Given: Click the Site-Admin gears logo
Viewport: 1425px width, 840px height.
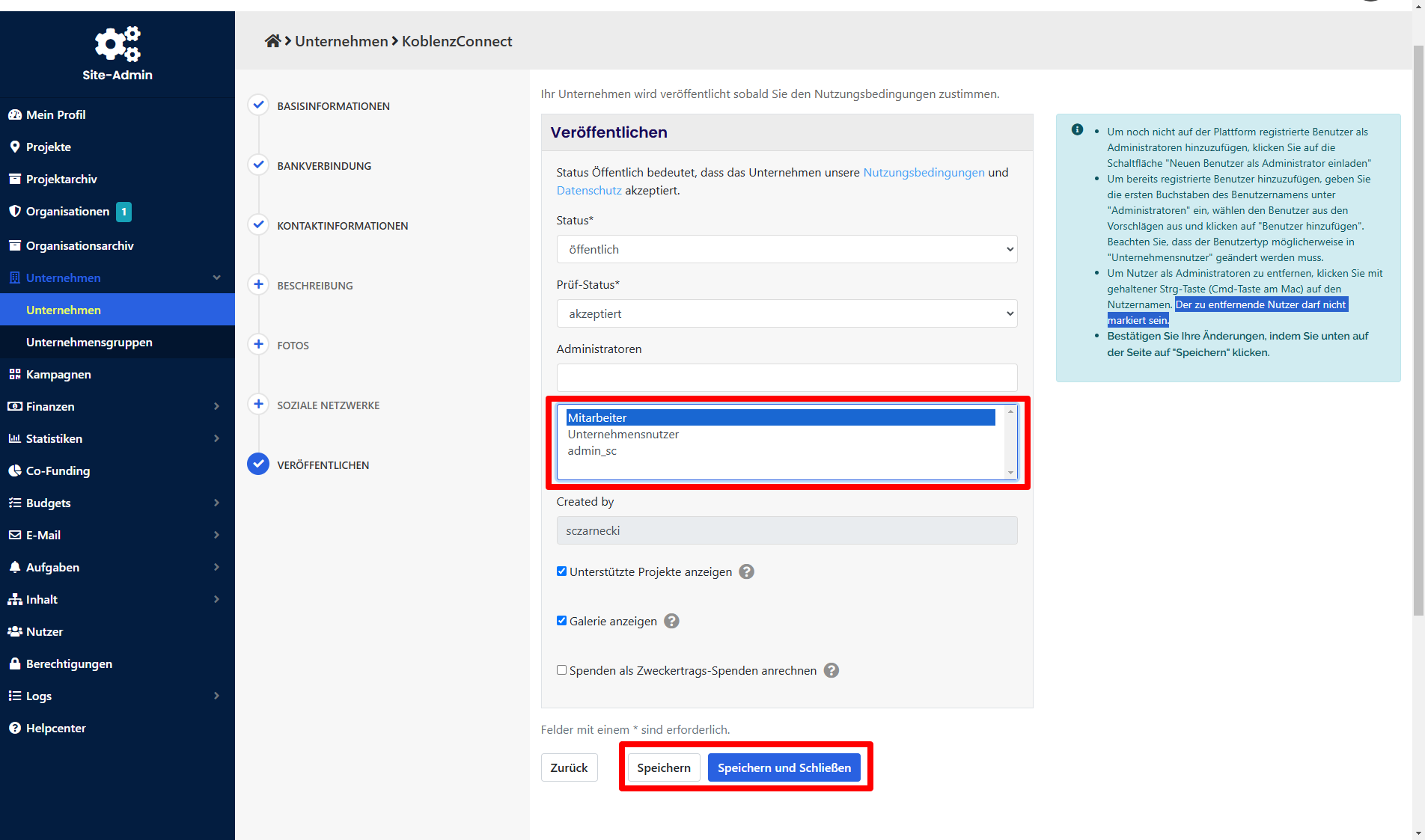Looking at the screenshot, I should click(118, 44).
